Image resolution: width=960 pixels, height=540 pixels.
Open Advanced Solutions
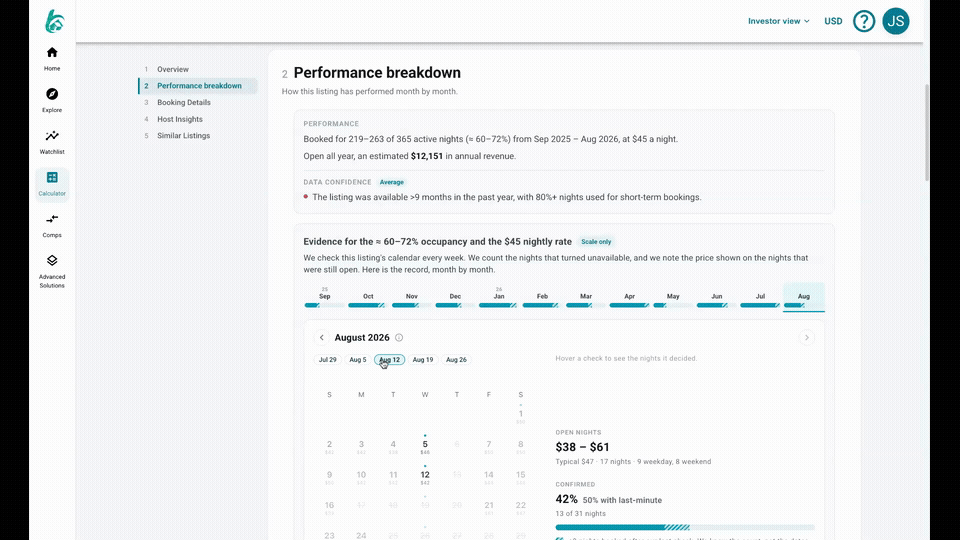[52, 271]
